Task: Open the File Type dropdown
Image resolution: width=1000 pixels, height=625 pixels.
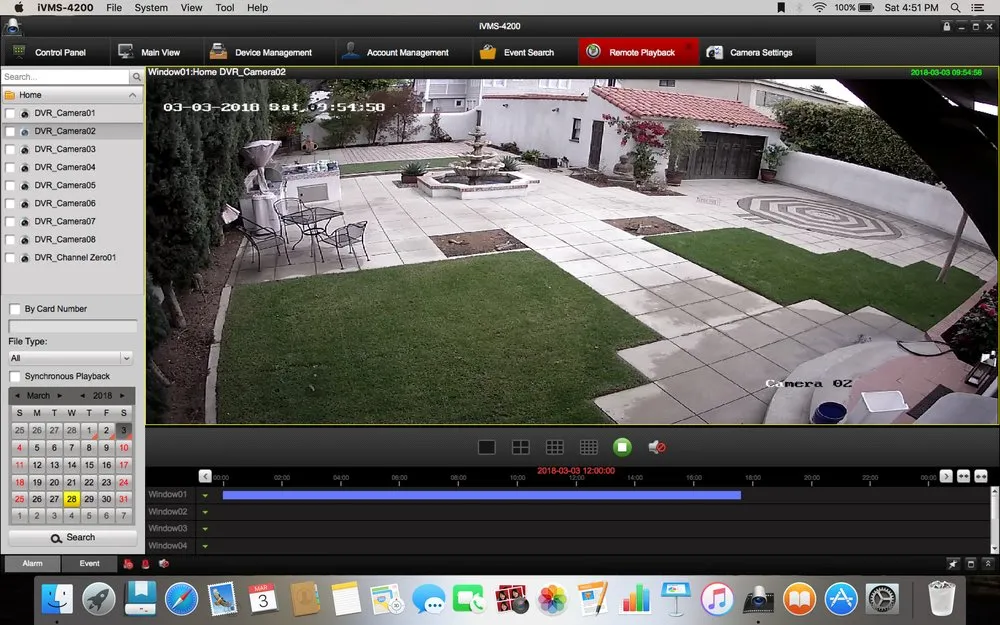Action: click(71, 358)
